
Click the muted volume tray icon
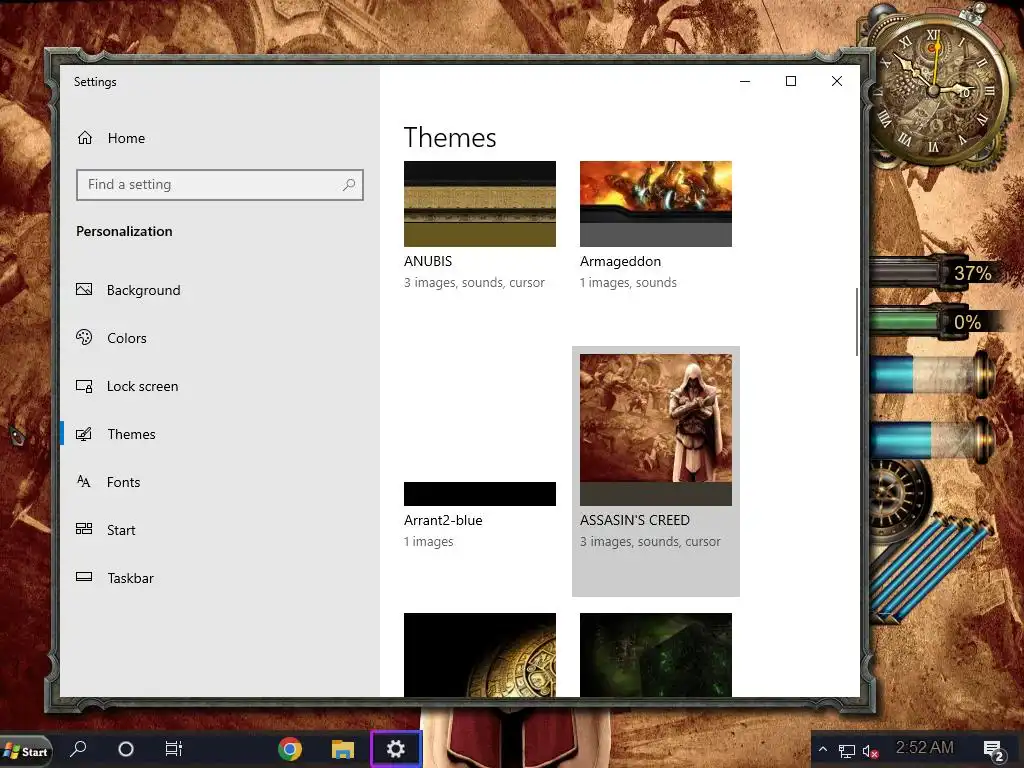point(871,752)
